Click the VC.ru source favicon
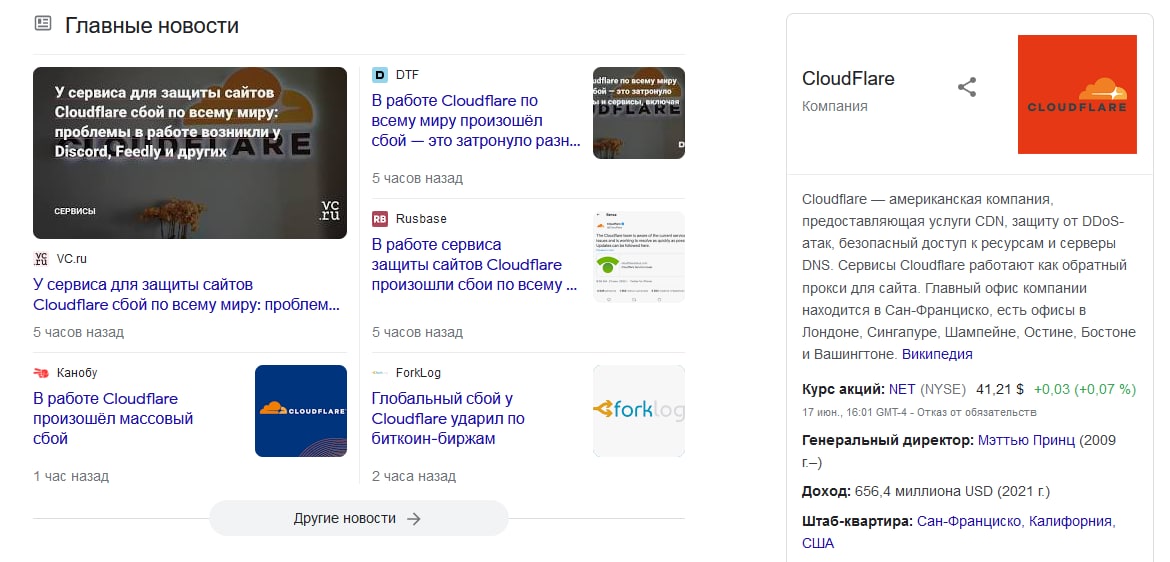 (41, 258)
